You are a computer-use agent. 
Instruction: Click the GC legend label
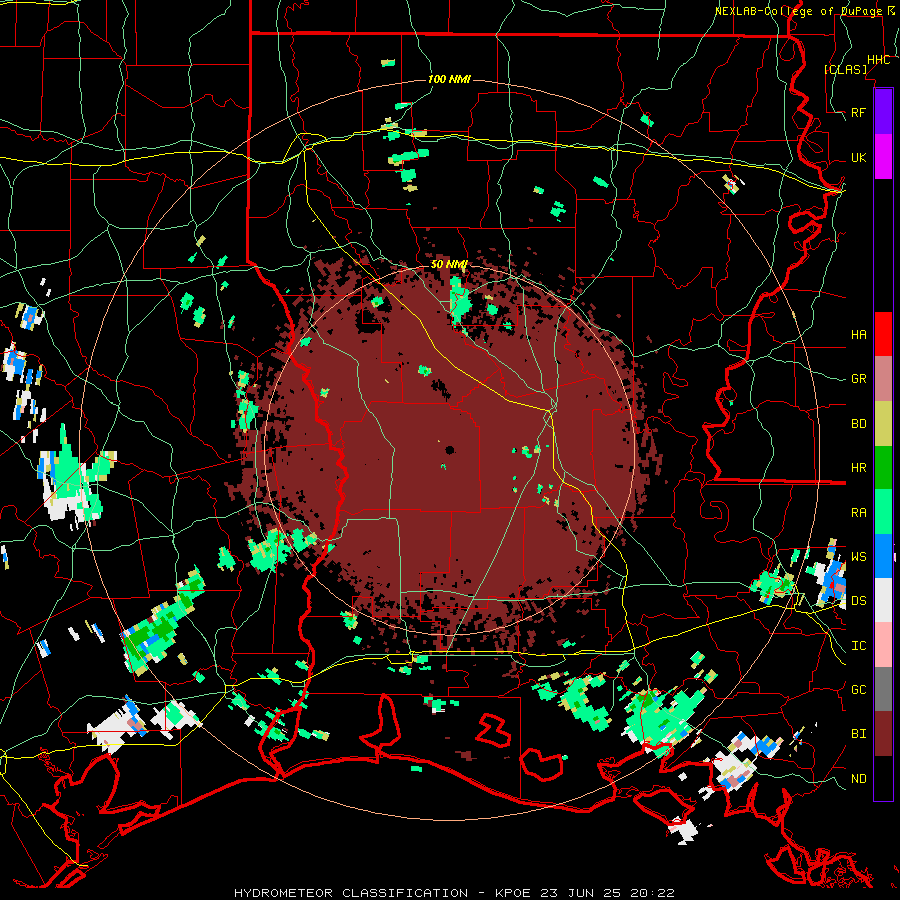click(859, 690)
